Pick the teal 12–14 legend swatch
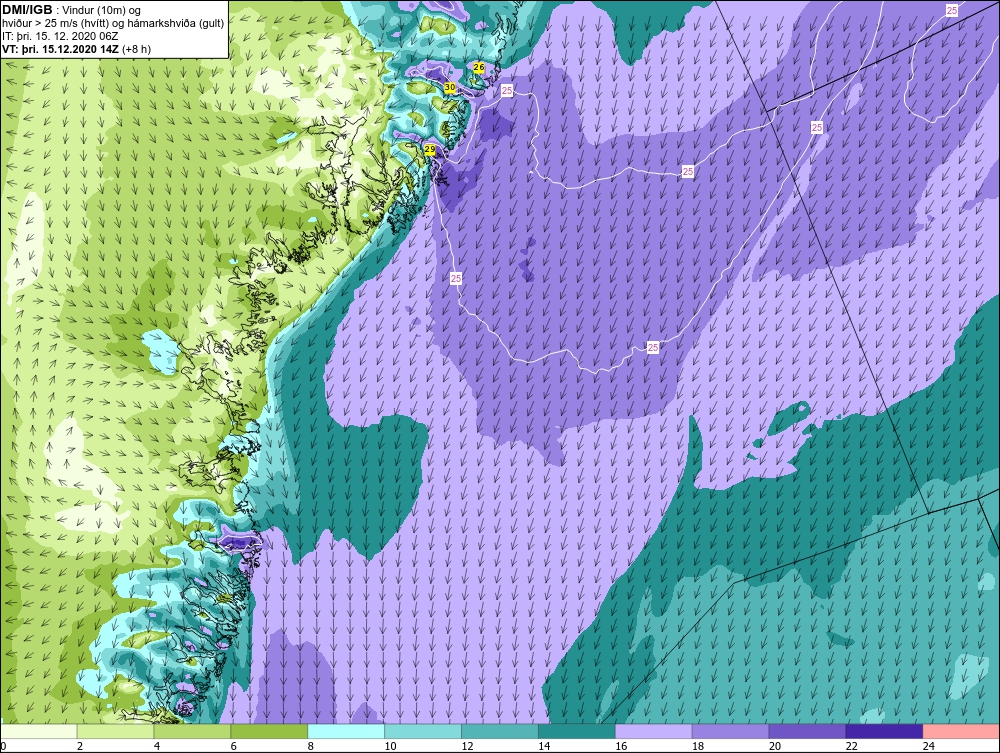1000x753 pixels. click(500, 731)
